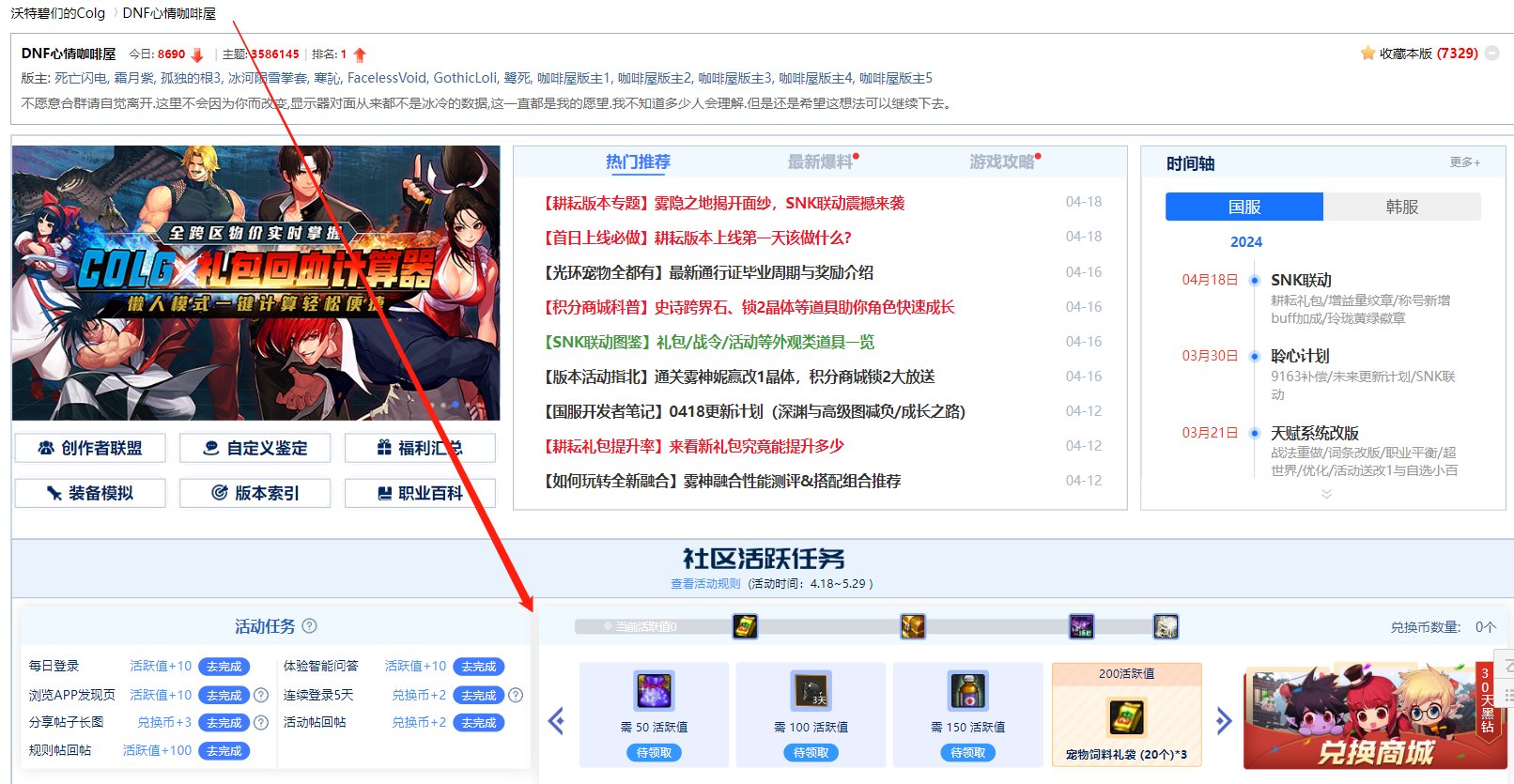1514x784 pixels.
Task: Open 福利汇总 welfare summary button
Action: click(x=420, y=448)
